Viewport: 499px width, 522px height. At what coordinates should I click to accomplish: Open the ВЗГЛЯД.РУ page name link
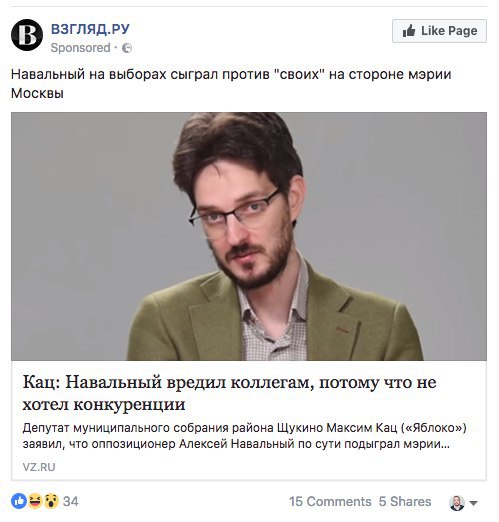click(90, 29)
